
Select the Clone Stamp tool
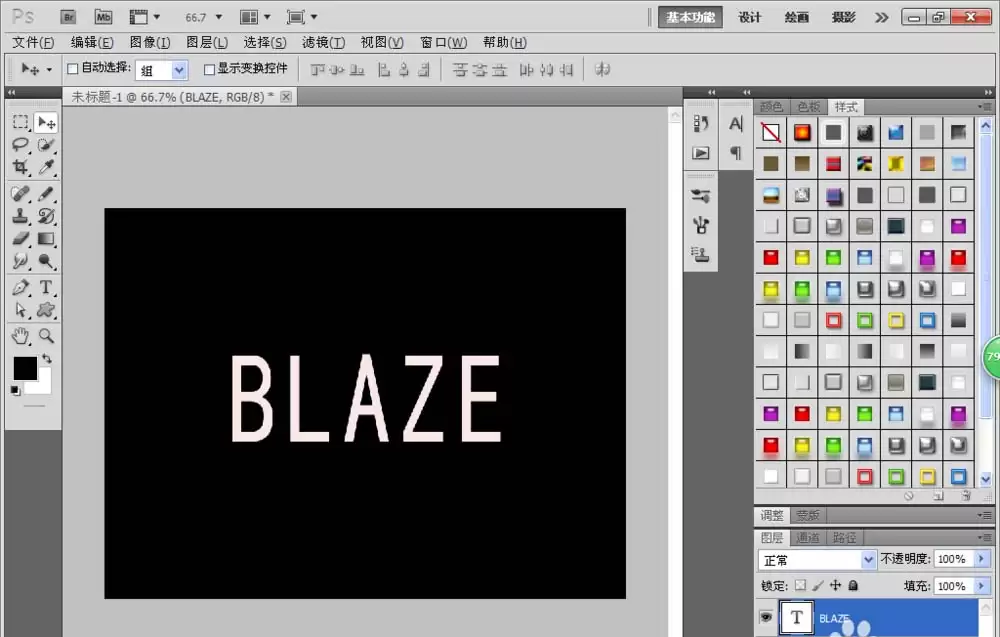click(x=20, y=216)
